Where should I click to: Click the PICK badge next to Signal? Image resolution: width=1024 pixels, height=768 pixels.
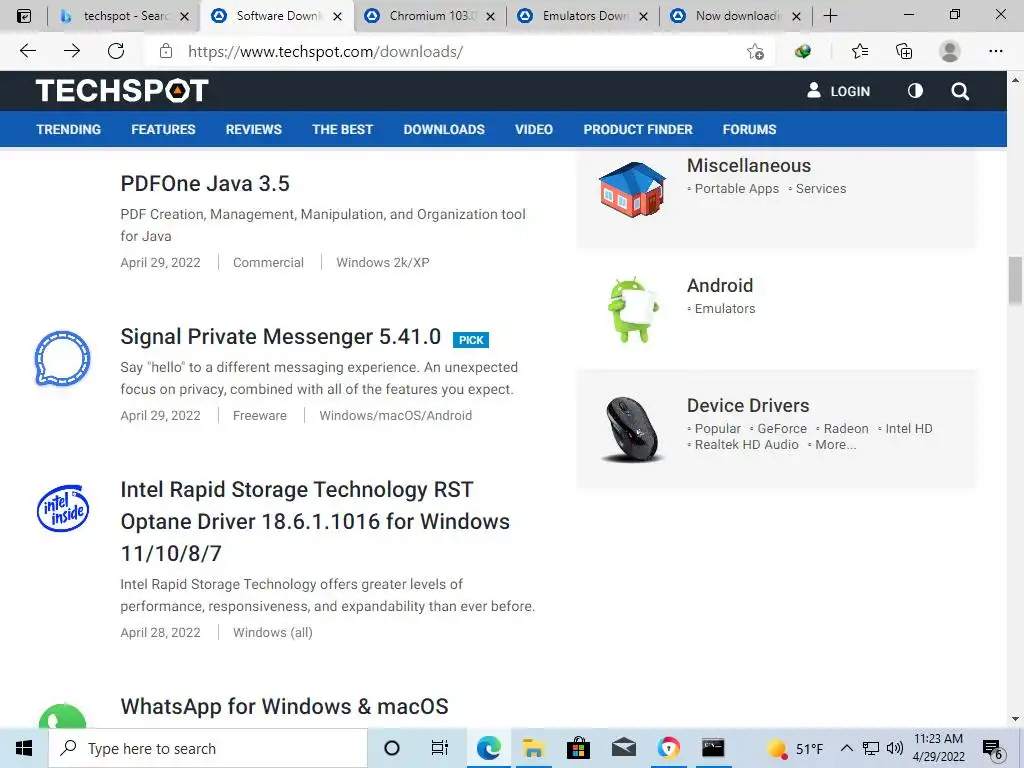pos(471,340)
